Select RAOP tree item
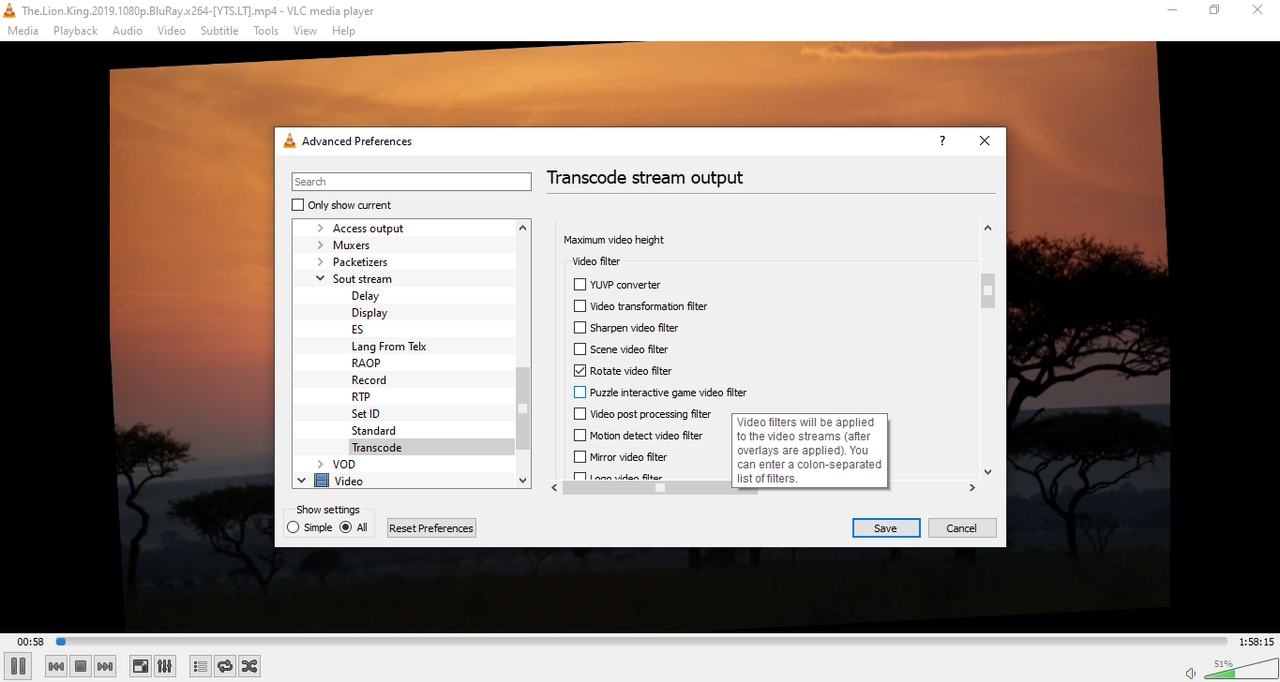Viewport: 1280px width, 682px height. 366,364
